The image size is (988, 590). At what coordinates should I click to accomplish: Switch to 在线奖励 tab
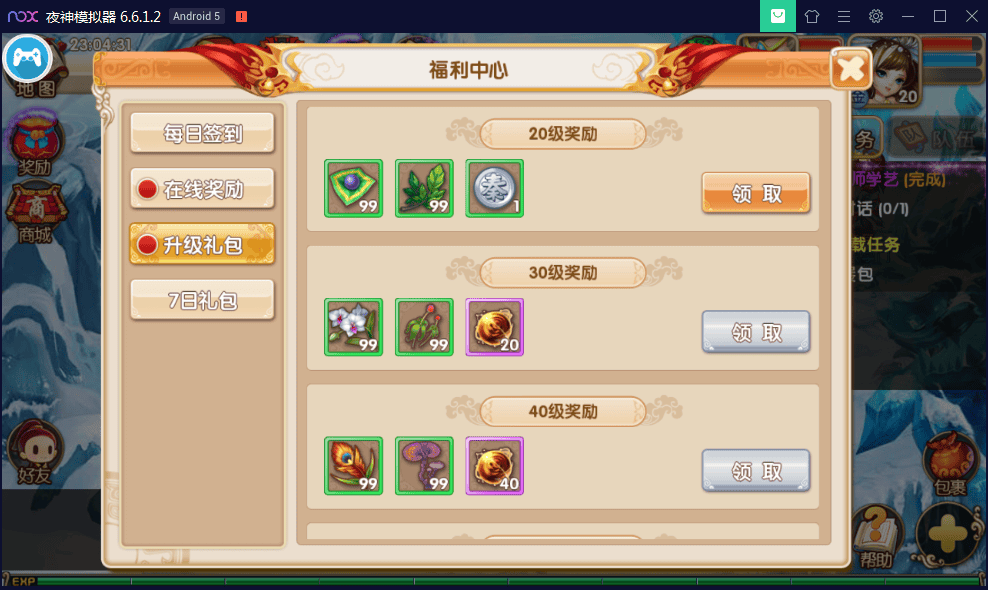pos(202,188)
